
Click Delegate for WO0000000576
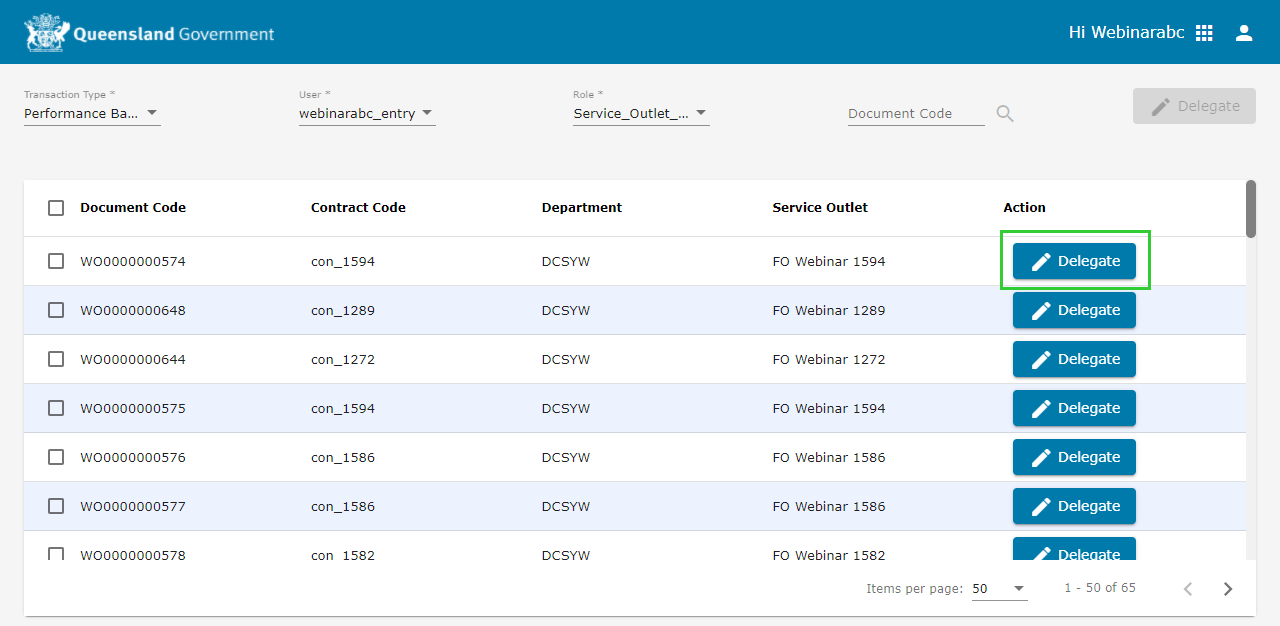click(x=1074, y=457)
